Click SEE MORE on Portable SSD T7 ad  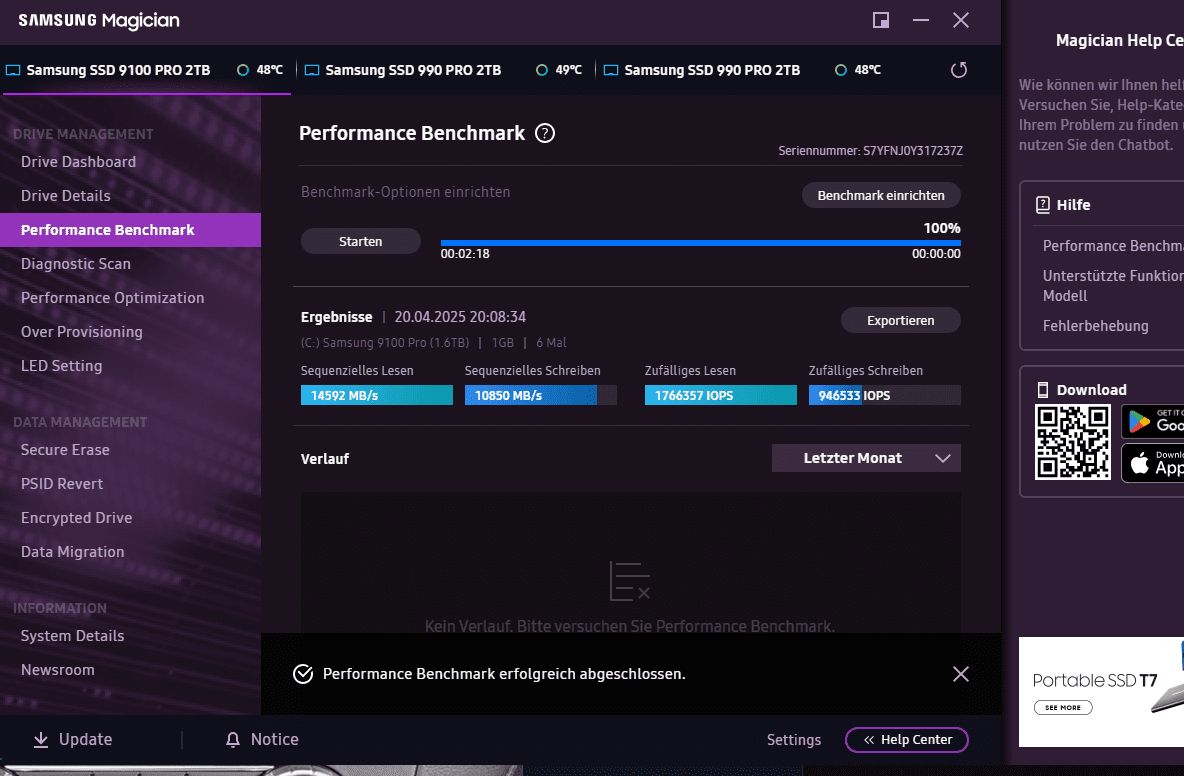point(1062,707)
